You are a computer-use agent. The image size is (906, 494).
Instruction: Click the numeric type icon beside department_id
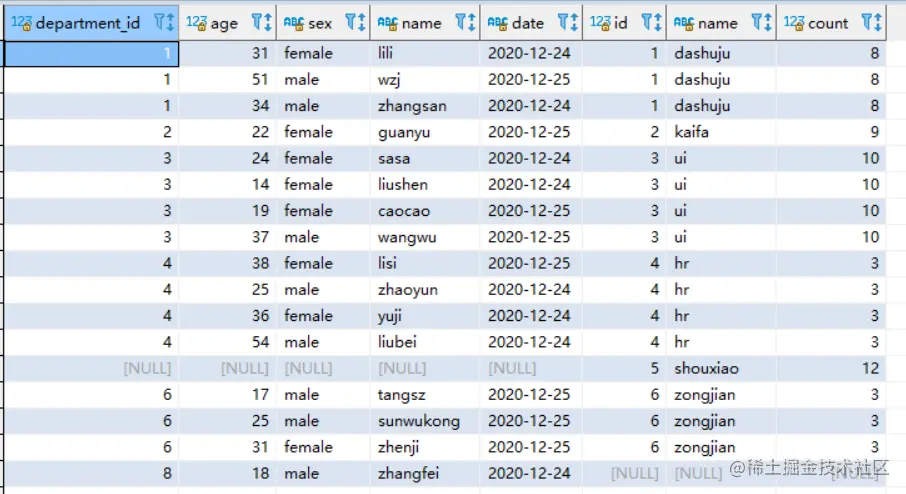click(x=21, y=23)
